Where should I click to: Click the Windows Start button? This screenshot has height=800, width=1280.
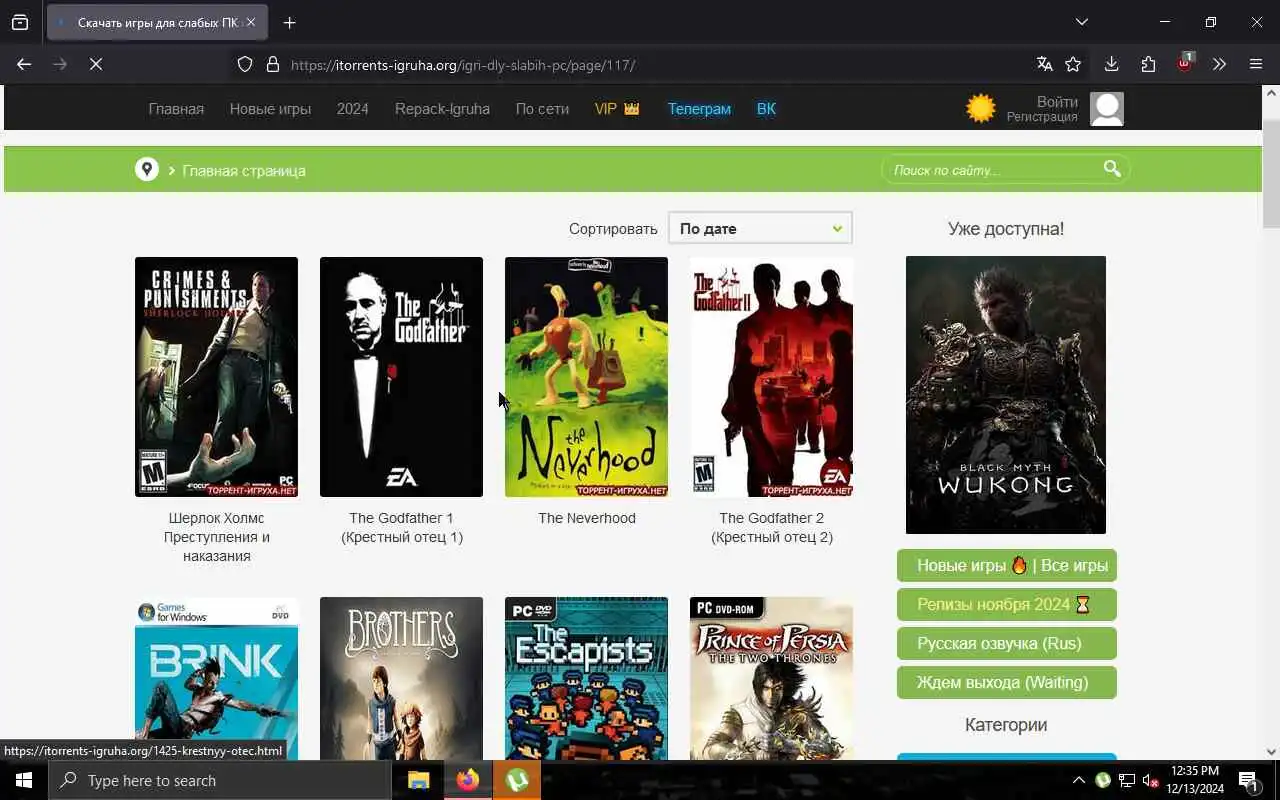point(24,780)
